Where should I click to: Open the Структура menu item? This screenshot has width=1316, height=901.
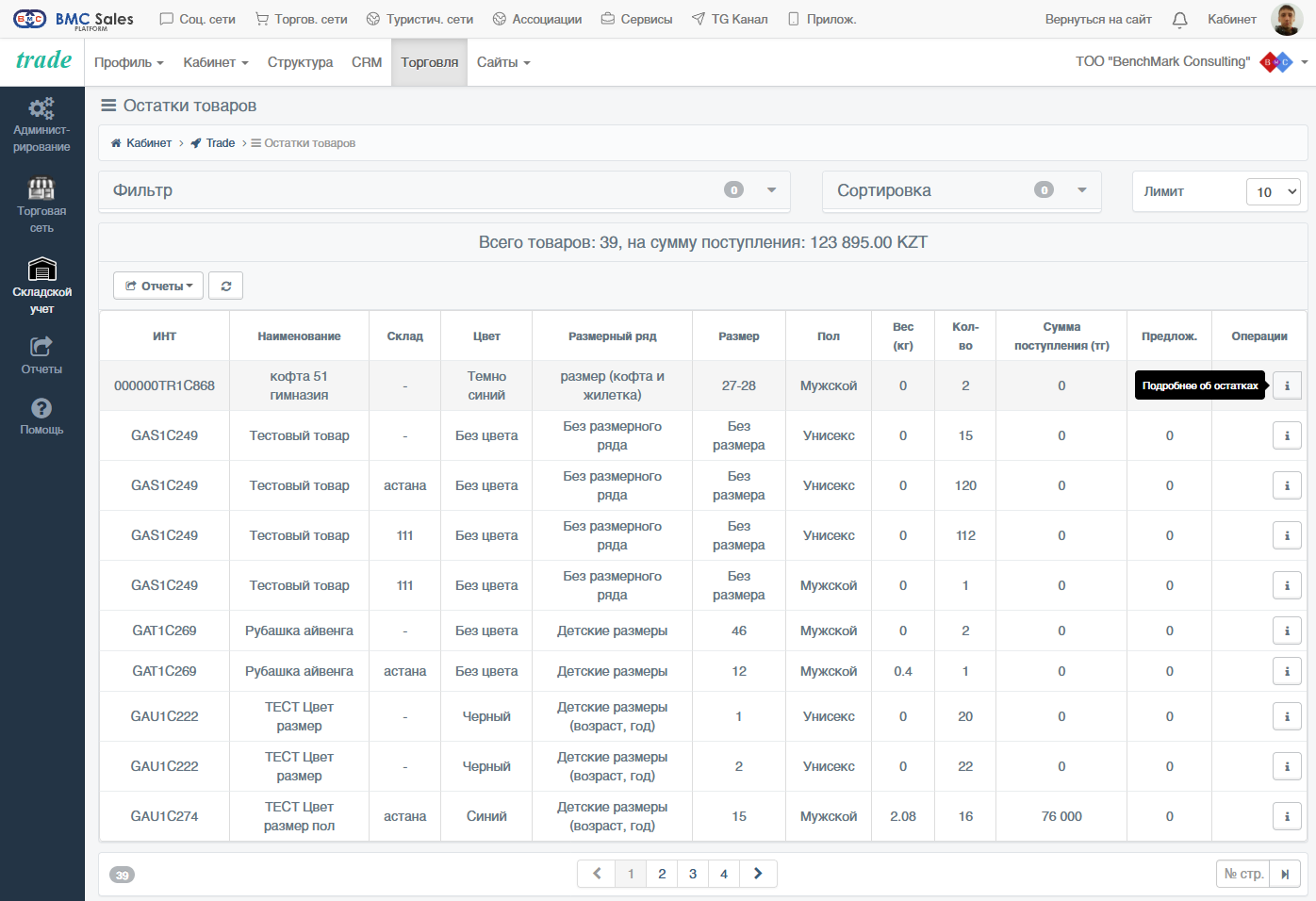[300, 62]
